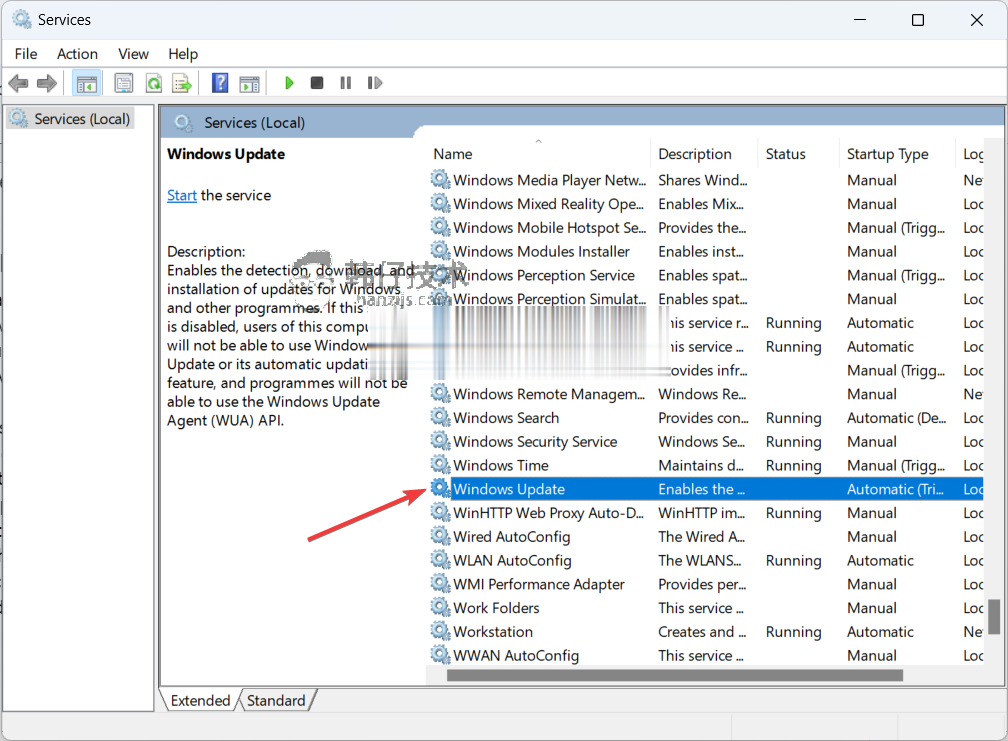Image resolution: width=1008 pixels, height=741 pixels.
Task: Click the gear icon beside WMI Performance Adapter
Action: [440, 584]
